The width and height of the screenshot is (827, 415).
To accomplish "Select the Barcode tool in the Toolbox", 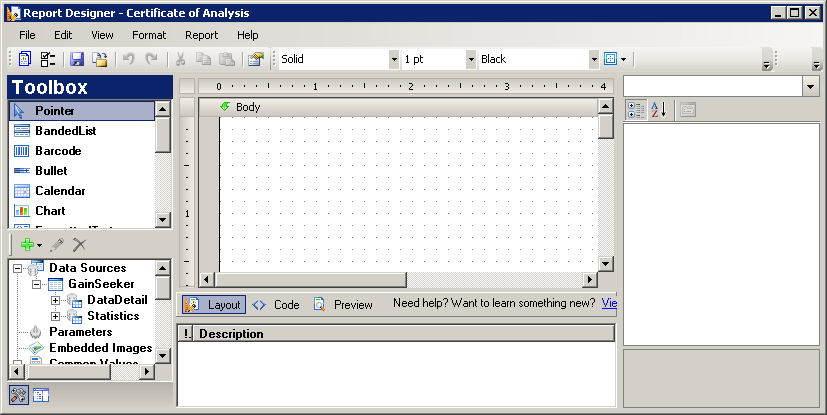I will point(58,151).
